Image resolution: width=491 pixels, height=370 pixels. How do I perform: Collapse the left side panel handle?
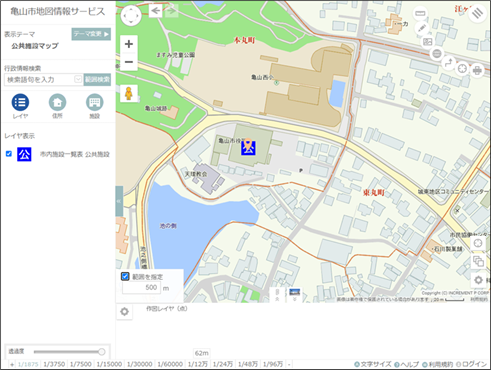(x=119, y=201)
